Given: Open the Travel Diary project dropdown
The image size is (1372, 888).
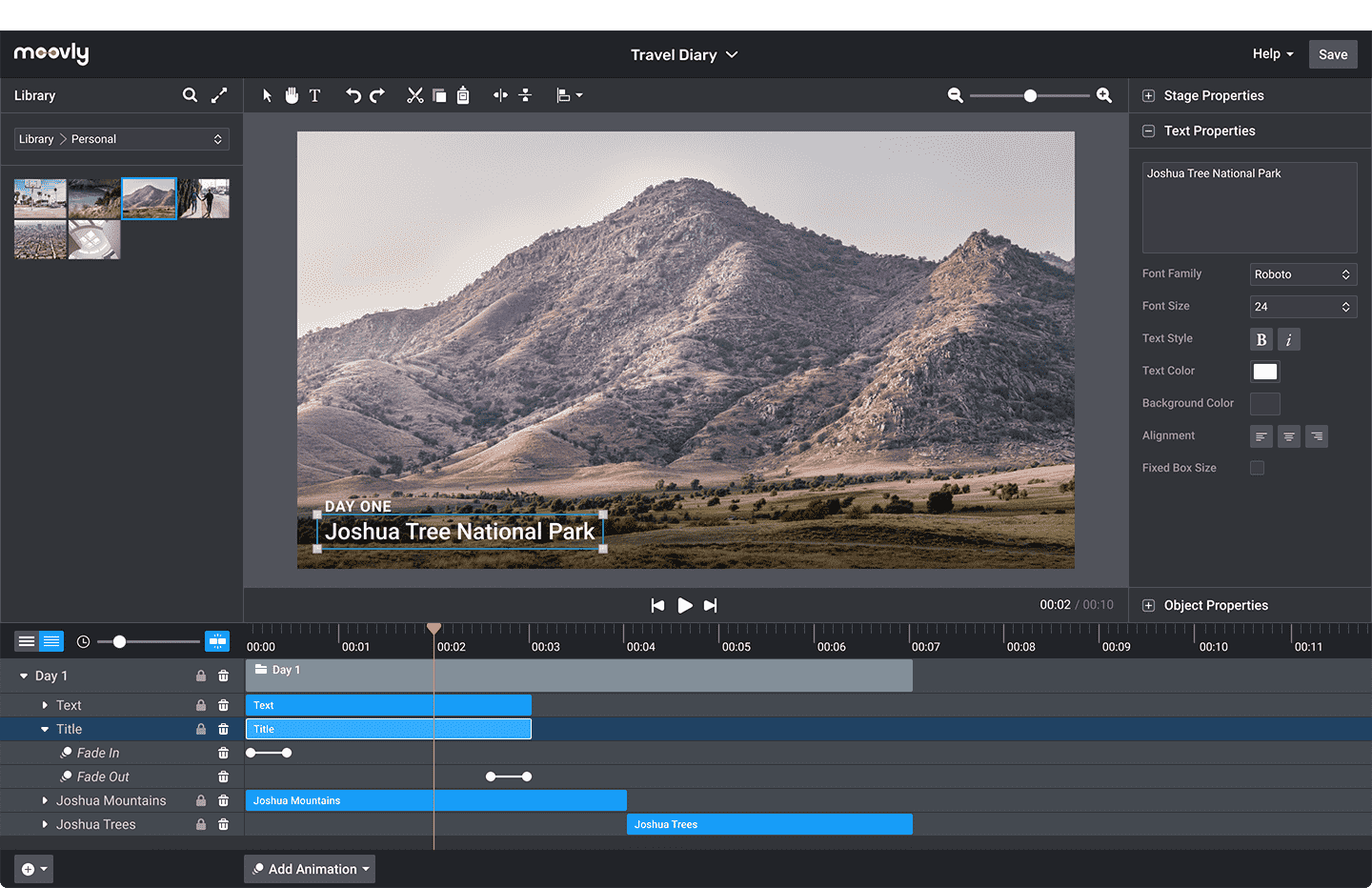Looking at the screenshot, I should tap(684, 55).
